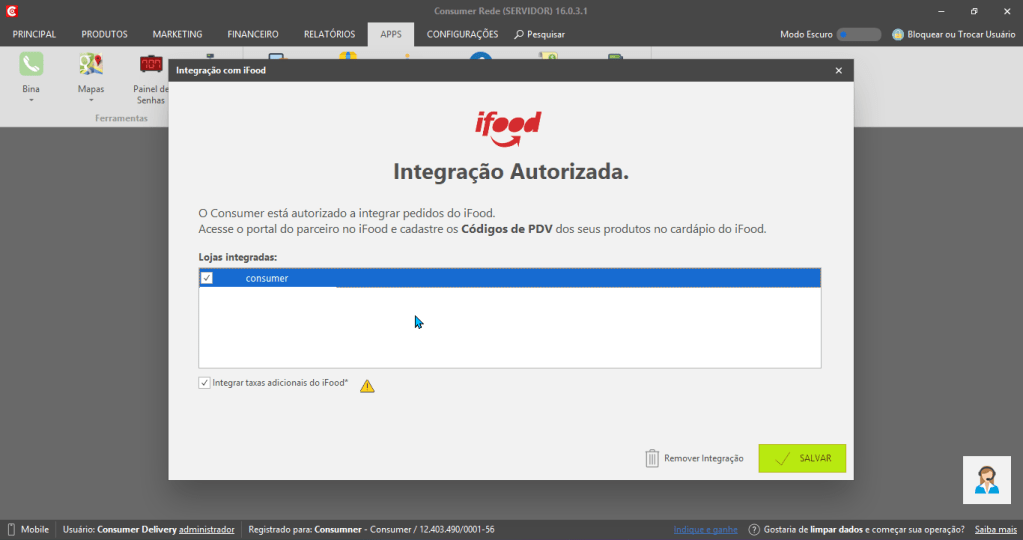The width and height of the screenshot is (1023, 540).
Task: Switch to the MARKETING tab
Action: [177, 34]
